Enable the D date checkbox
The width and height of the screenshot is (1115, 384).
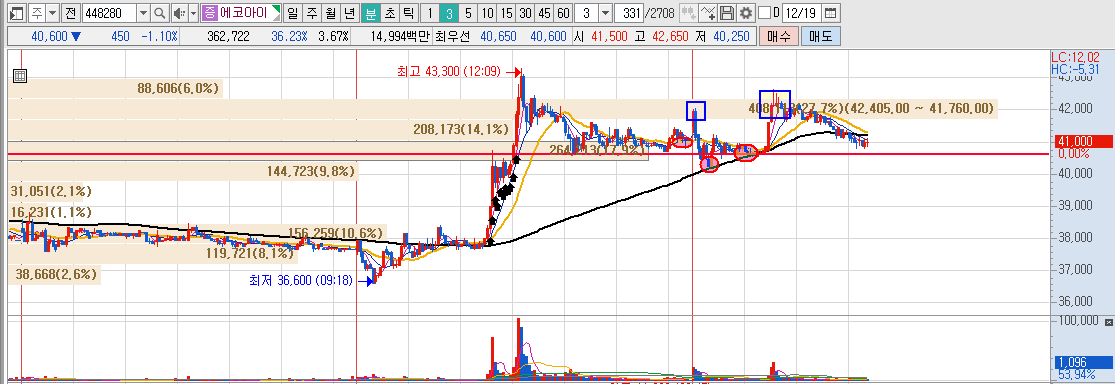coord(764,13)
